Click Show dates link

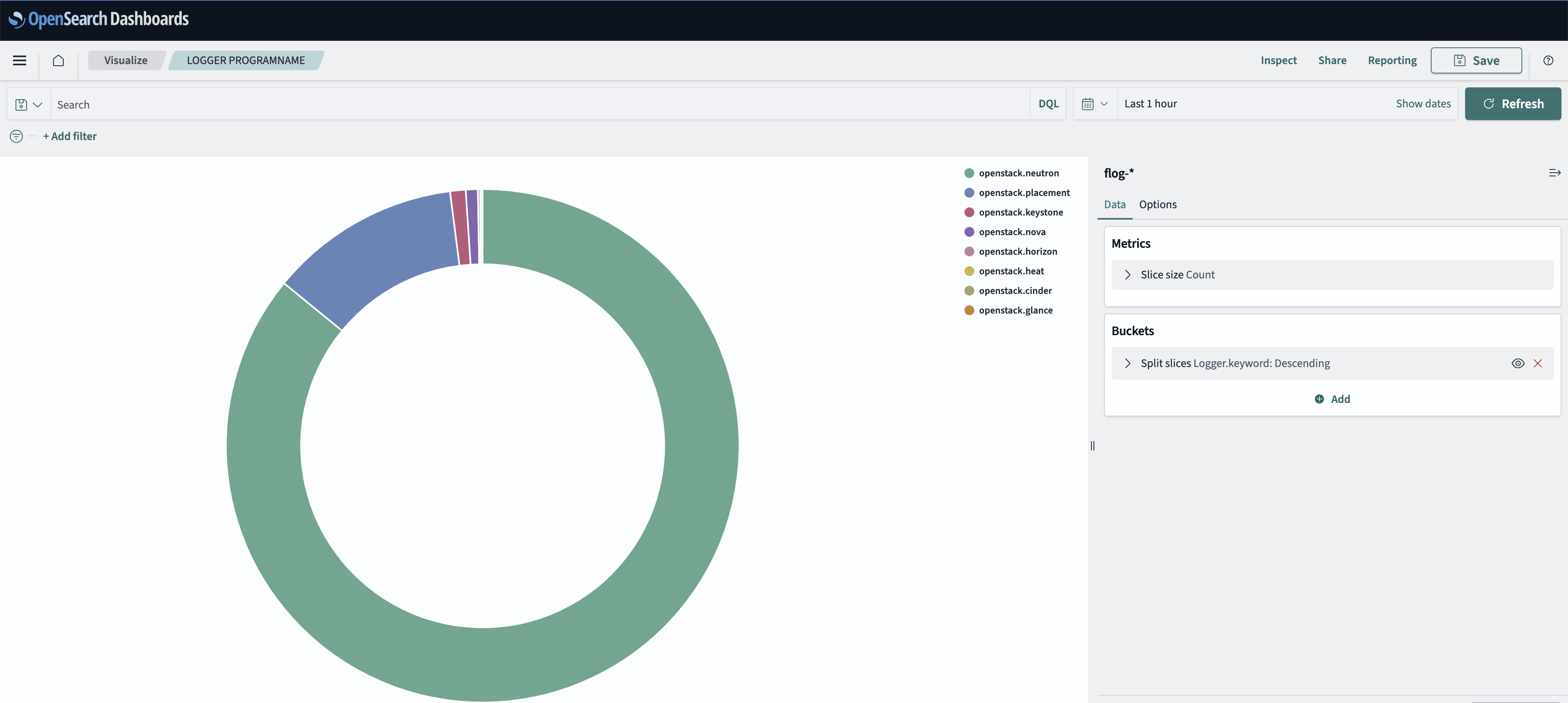point(1423,103)
